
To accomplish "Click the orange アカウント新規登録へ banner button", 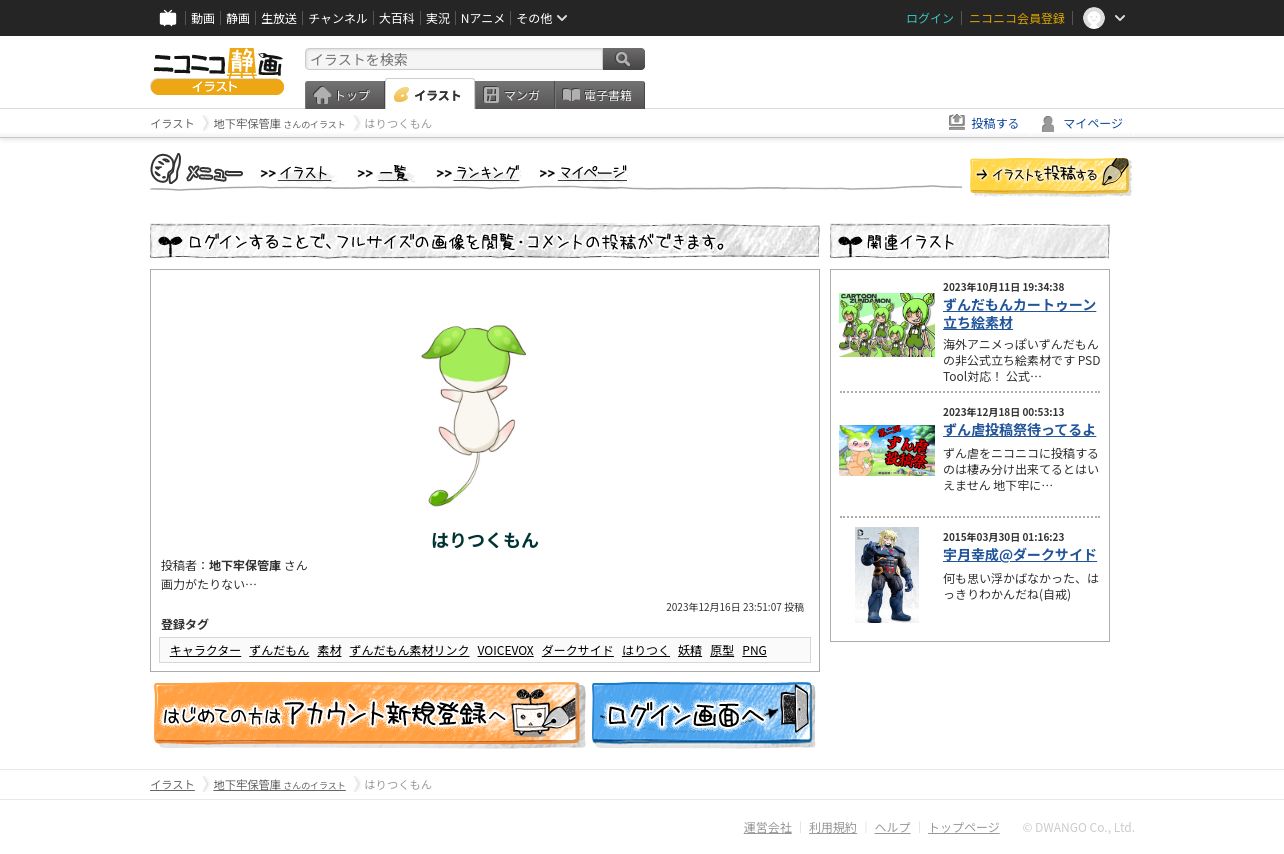I will (x=368, y=714).
